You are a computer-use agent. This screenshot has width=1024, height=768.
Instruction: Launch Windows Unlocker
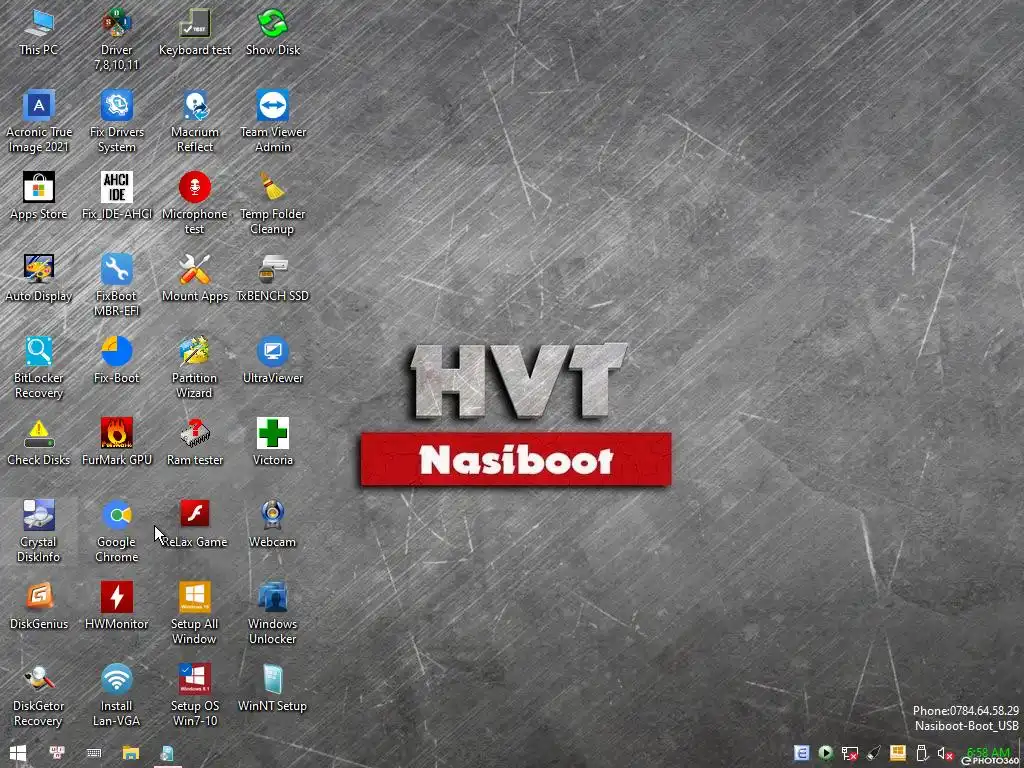click(273, 614)
